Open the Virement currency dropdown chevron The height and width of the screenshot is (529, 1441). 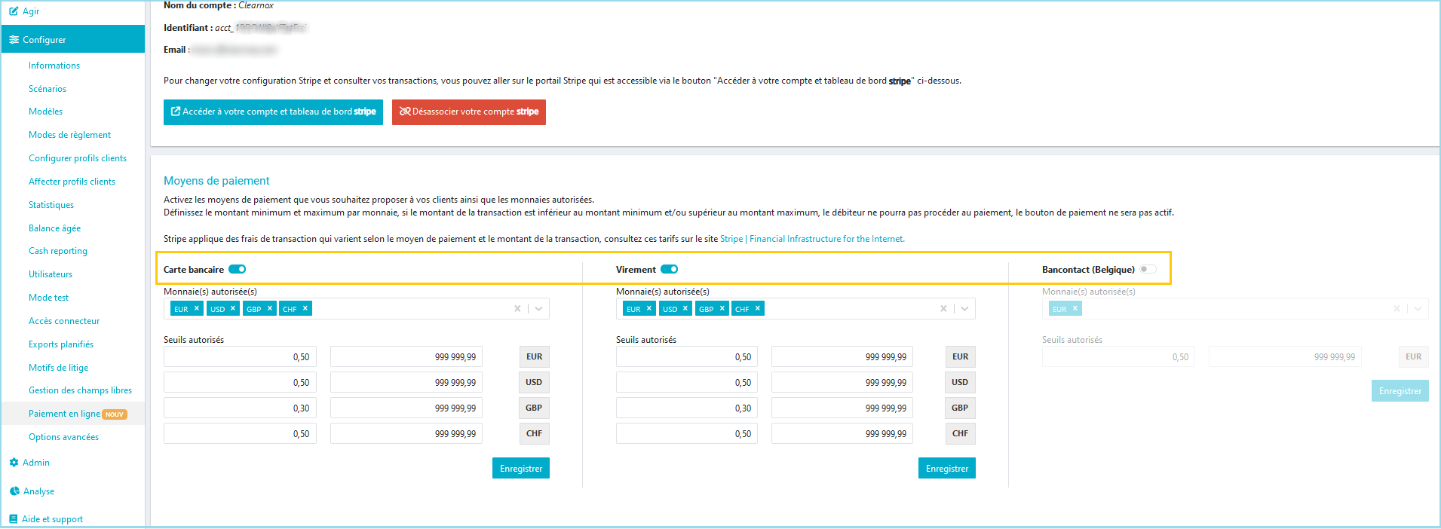click(965, 309)
